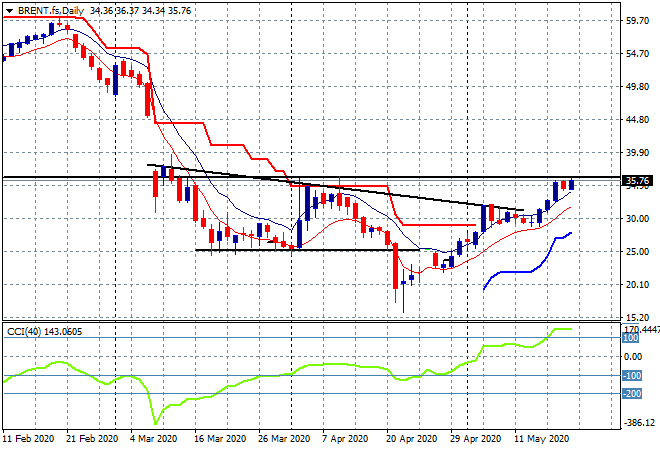Image resolution: width=660 pixels, height=450 pixels.
Task: Click the BRENT.fs,Daily chart title
Action: click(52, 9)
